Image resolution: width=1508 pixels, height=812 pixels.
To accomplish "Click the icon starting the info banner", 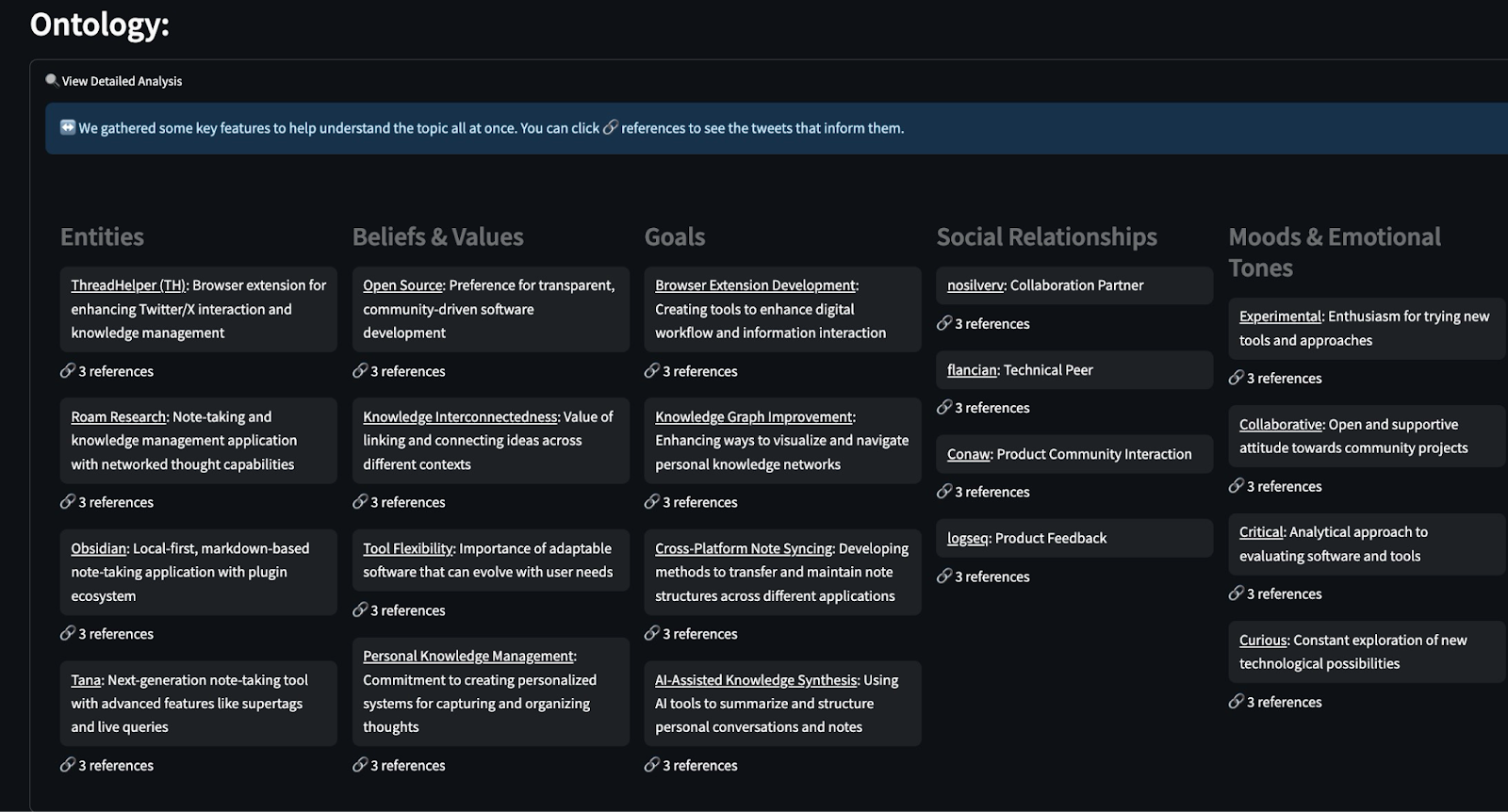I will [68, 127].
